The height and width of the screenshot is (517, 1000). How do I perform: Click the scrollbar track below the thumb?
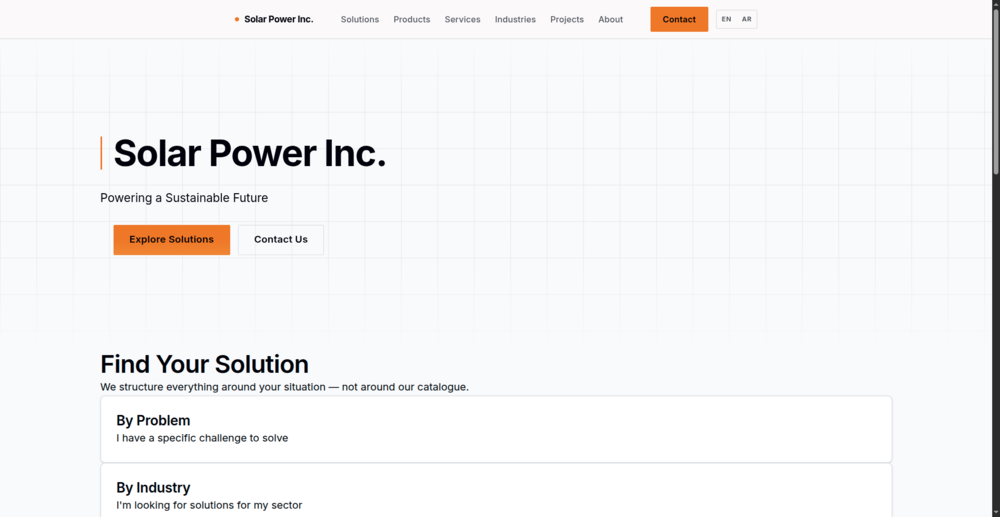click(x=994, y=350)
